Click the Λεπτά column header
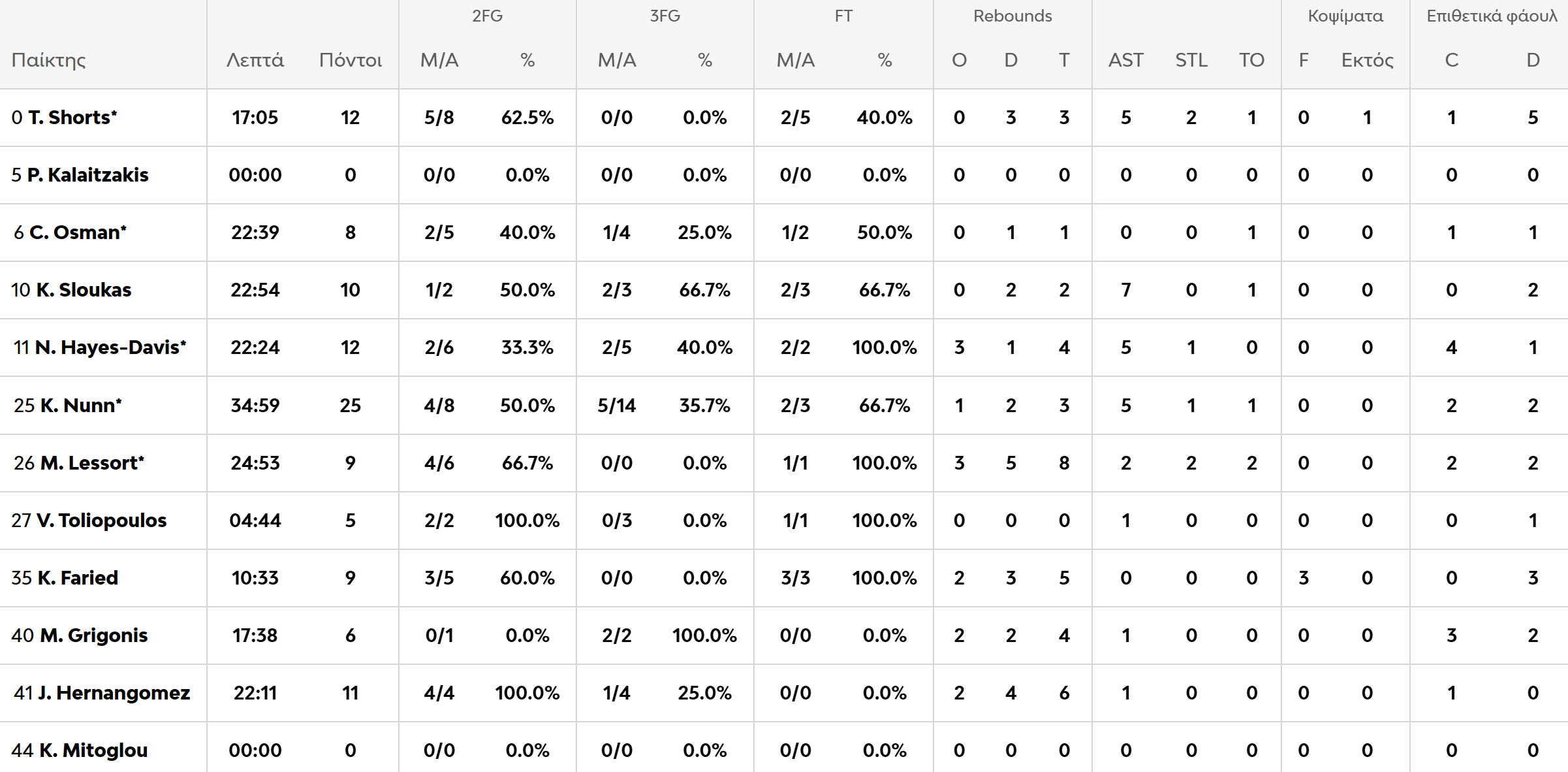 tap(255, 60)
